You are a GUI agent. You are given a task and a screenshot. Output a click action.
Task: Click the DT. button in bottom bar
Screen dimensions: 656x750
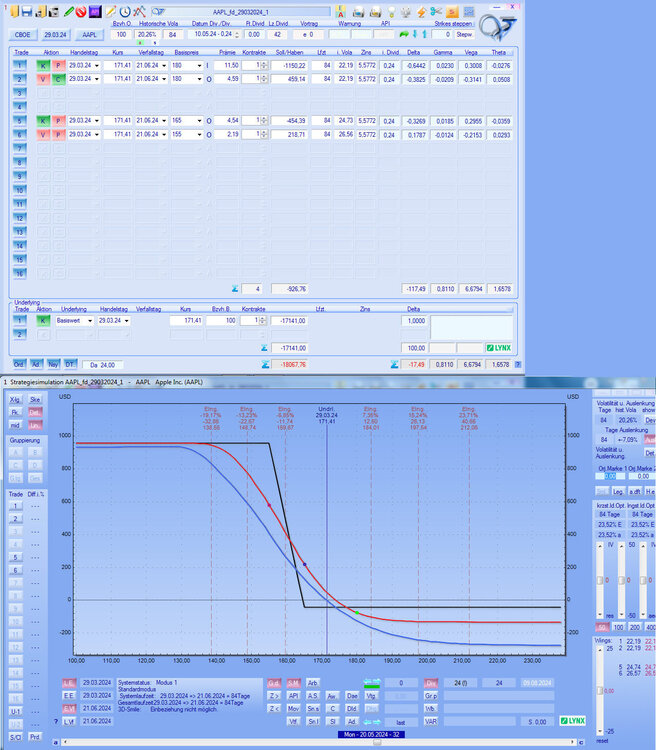70,364
